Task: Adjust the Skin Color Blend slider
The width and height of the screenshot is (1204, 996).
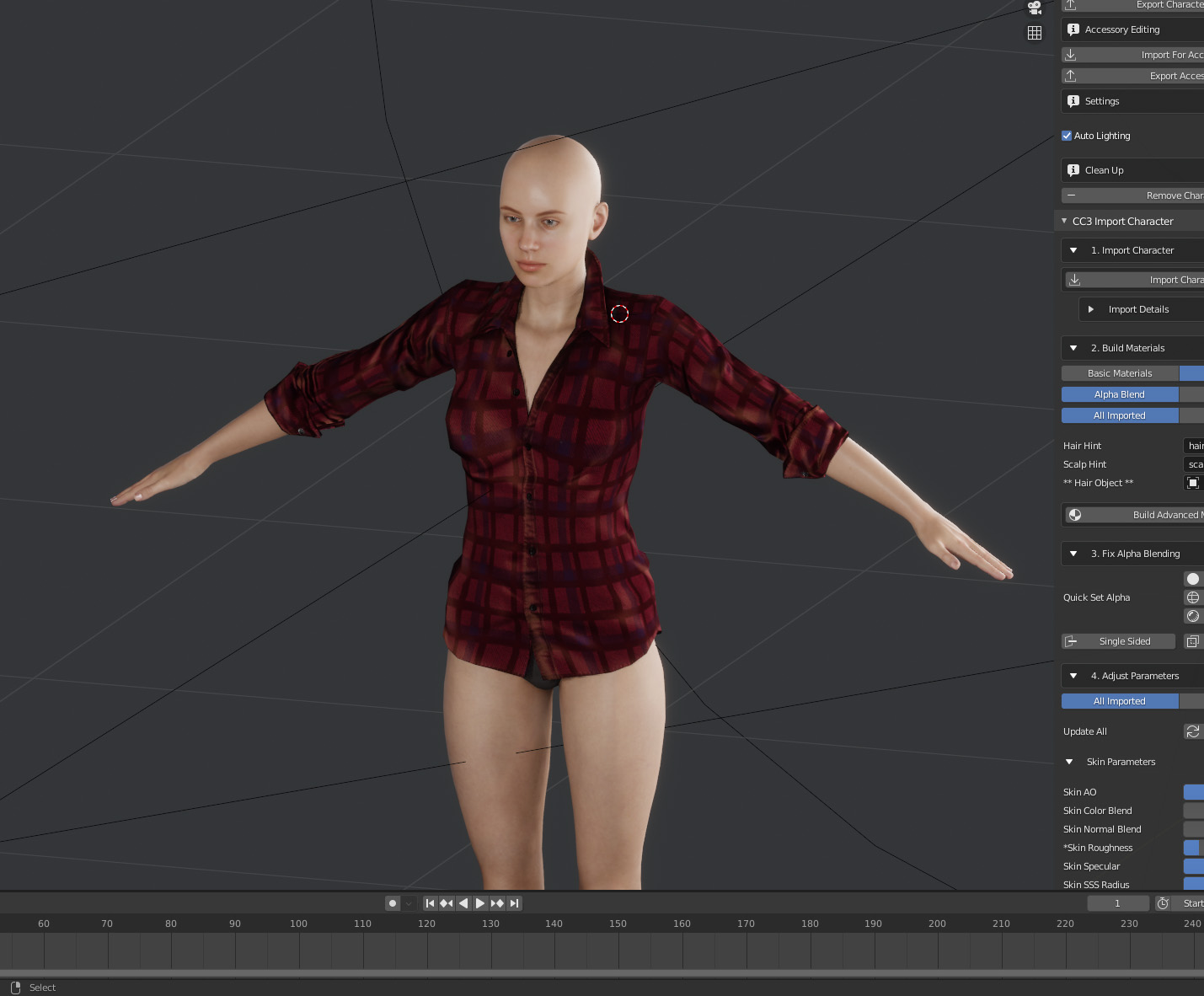Action: [1194, 811]
